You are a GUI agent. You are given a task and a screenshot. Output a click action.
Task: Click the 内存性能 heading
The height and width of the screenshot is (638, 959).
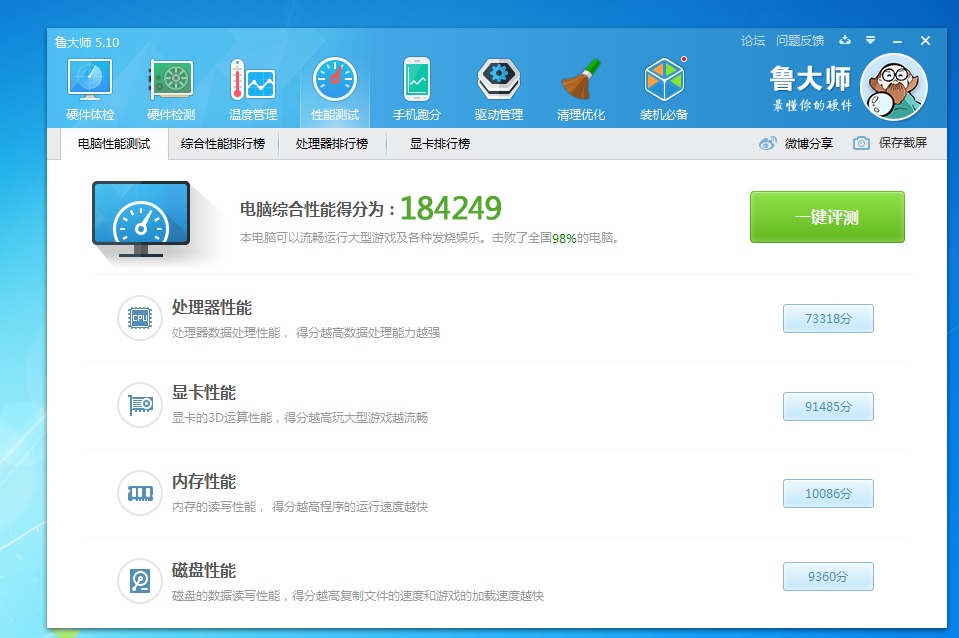(204, 481)
